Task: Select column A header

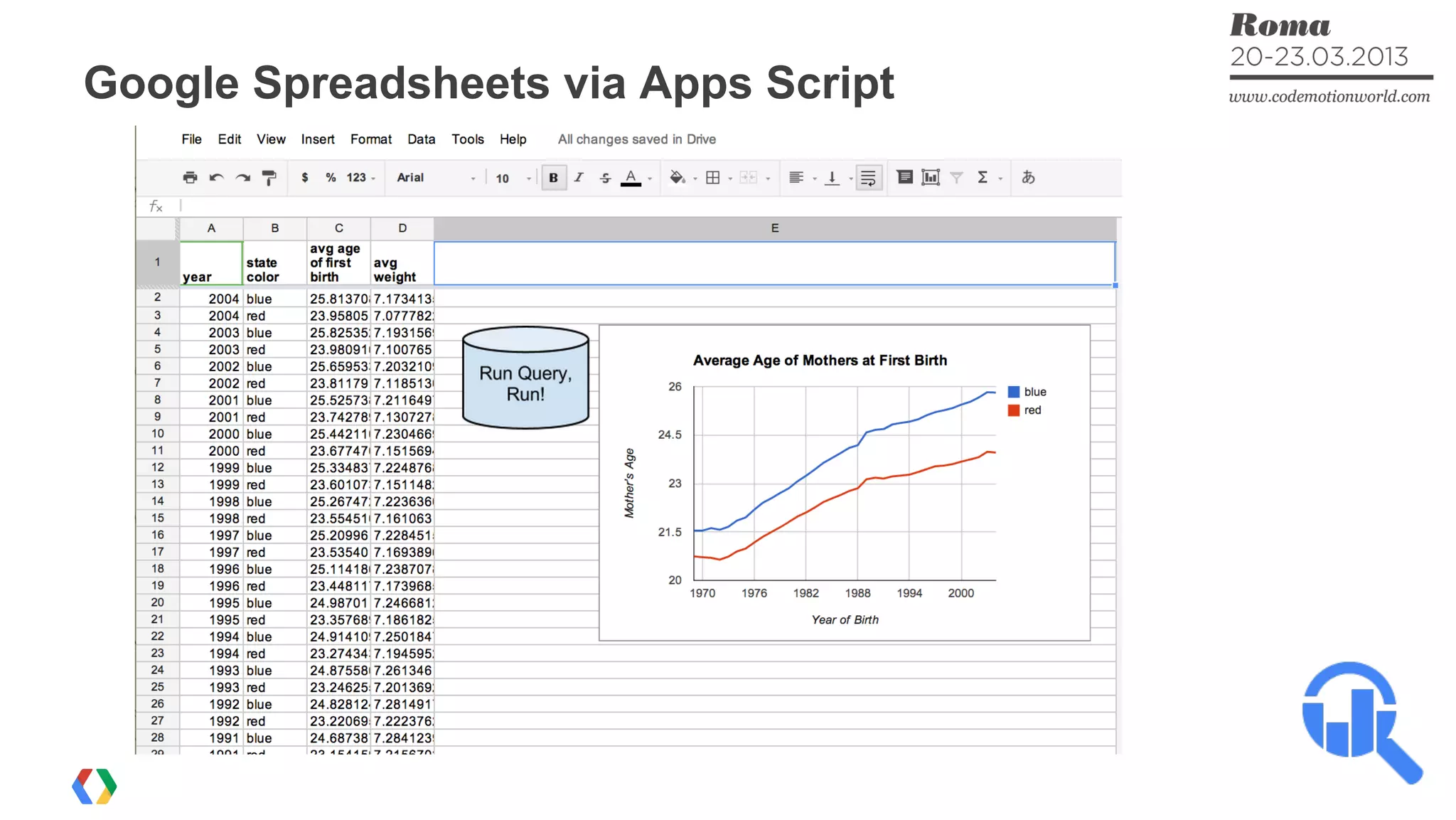Action: (x=211, y=228)
